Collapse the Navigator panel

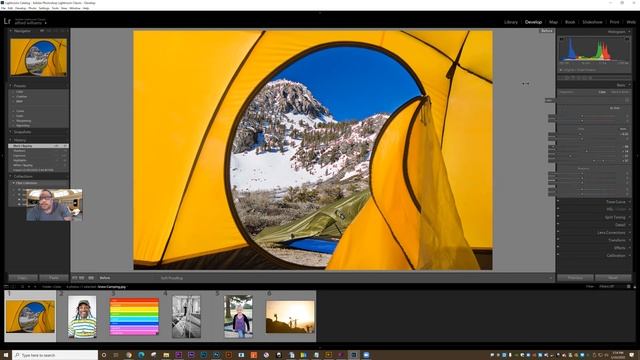11,31
